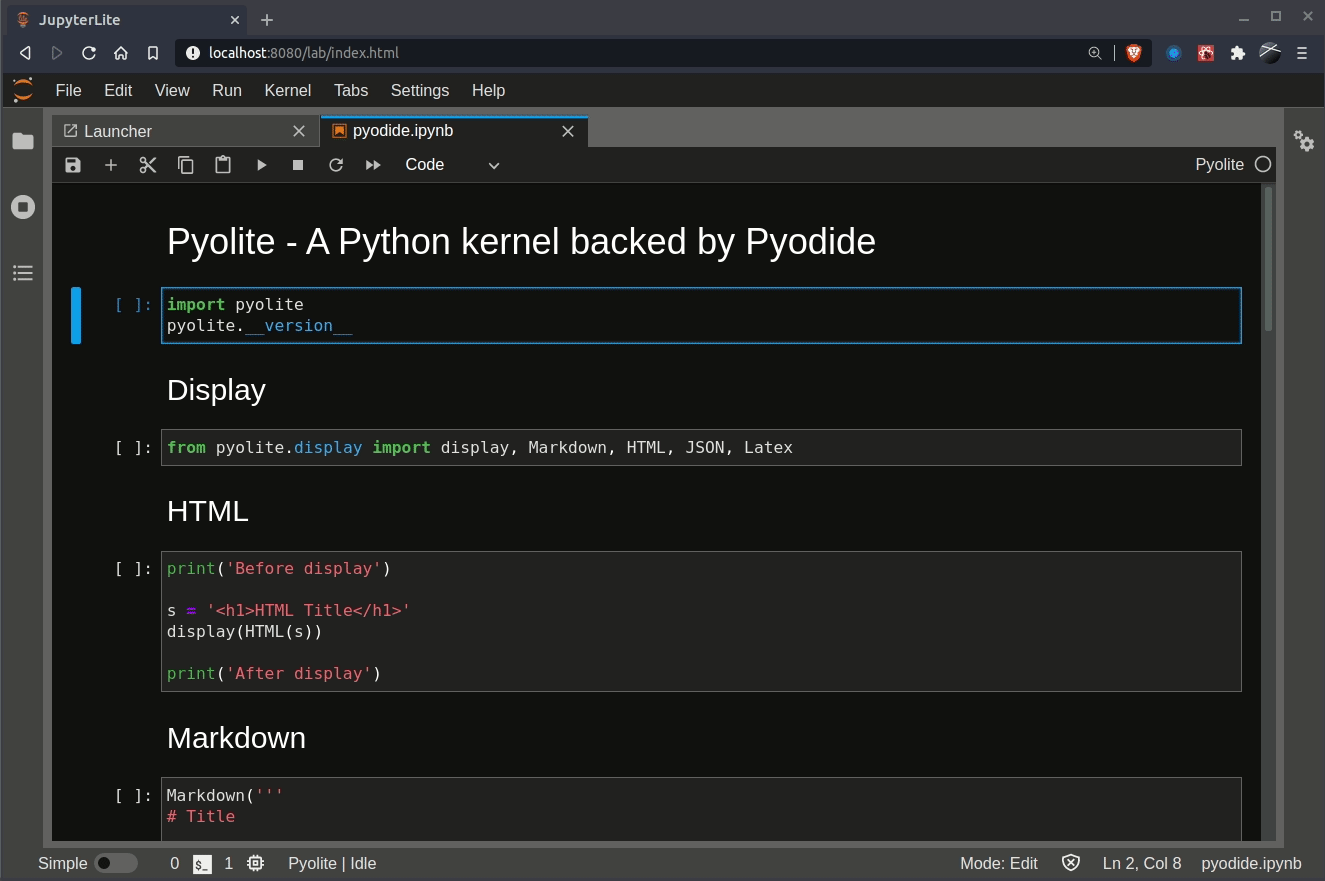Open the File Browser sidebar
The width and height of the screenshot is (1325, 881).
[x=23, y=141]
